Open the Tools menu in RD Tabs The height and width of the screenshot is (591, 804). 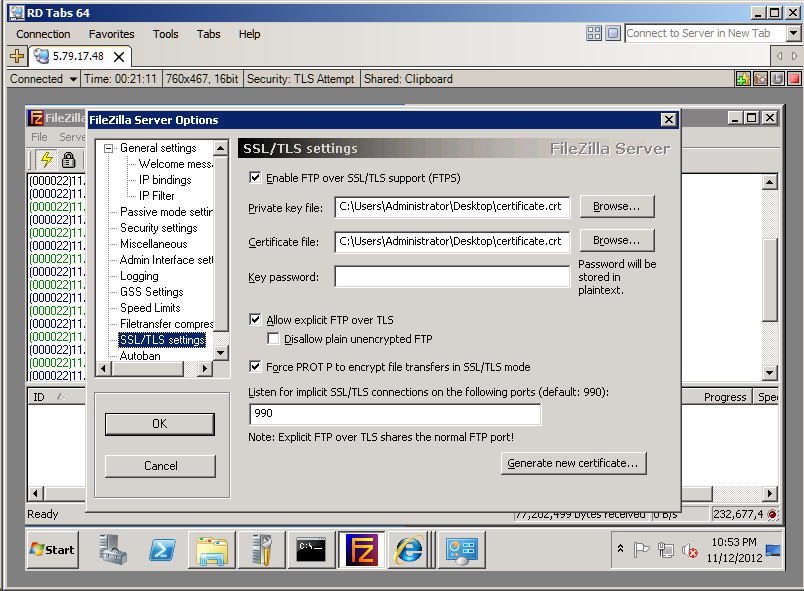pyautogui.click(x=165, y=34)
